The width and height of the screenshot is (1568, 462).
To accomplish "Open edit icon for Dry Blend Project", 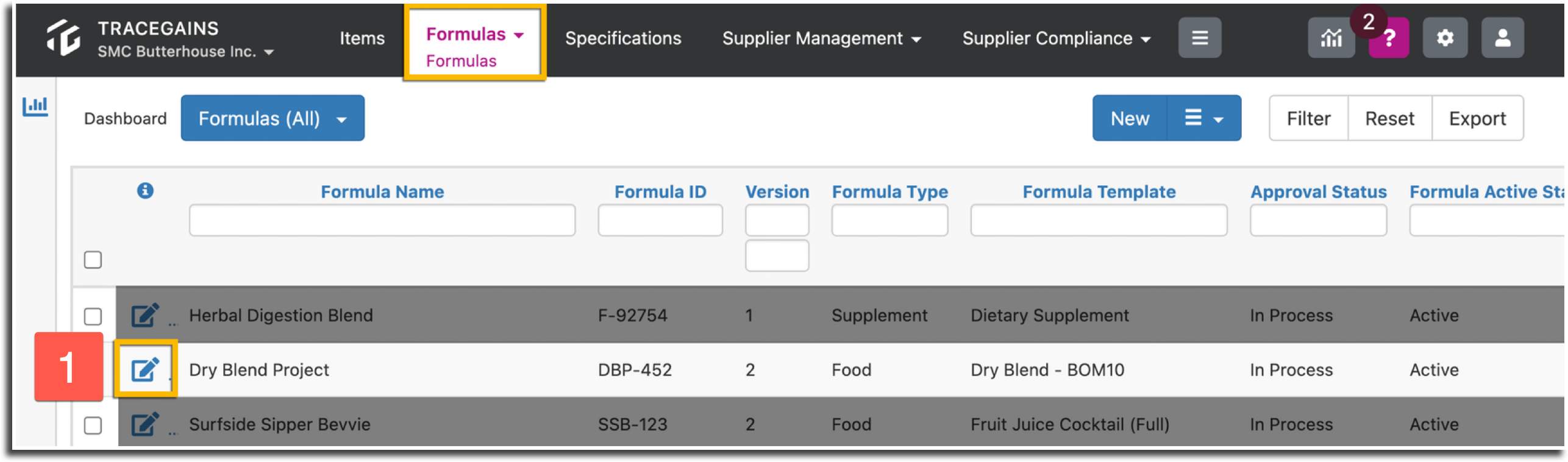I will pyautogui.click(x=145, y=369).
